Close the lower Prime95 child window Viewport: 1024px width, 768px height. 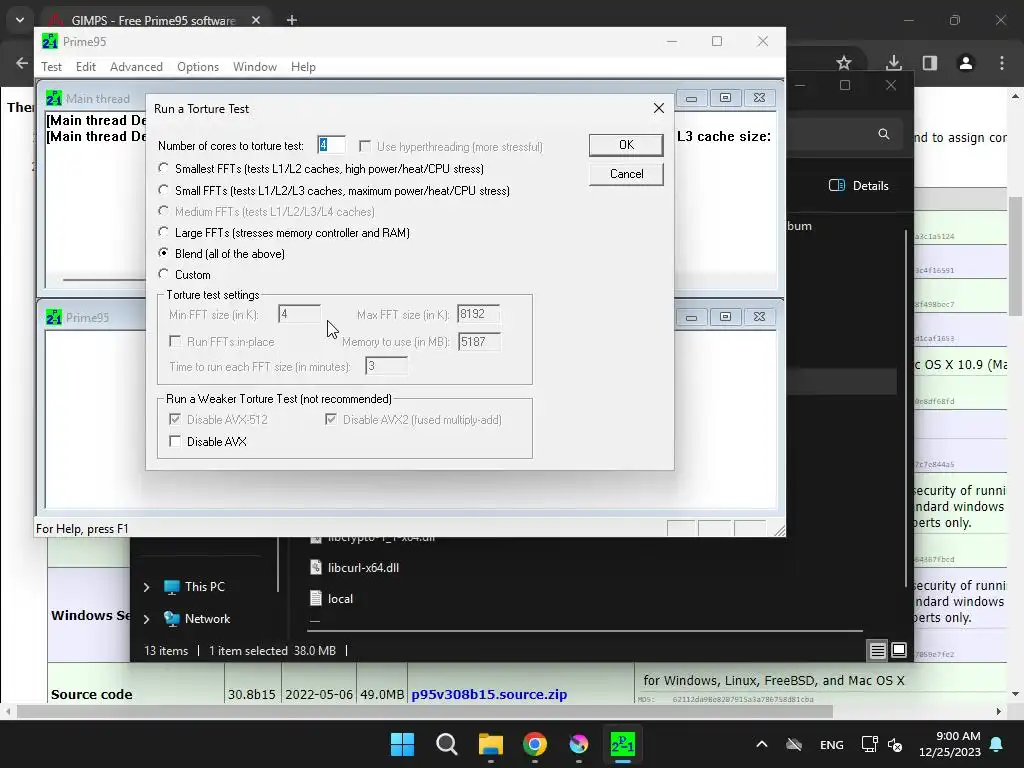click(x=760, y=317)
